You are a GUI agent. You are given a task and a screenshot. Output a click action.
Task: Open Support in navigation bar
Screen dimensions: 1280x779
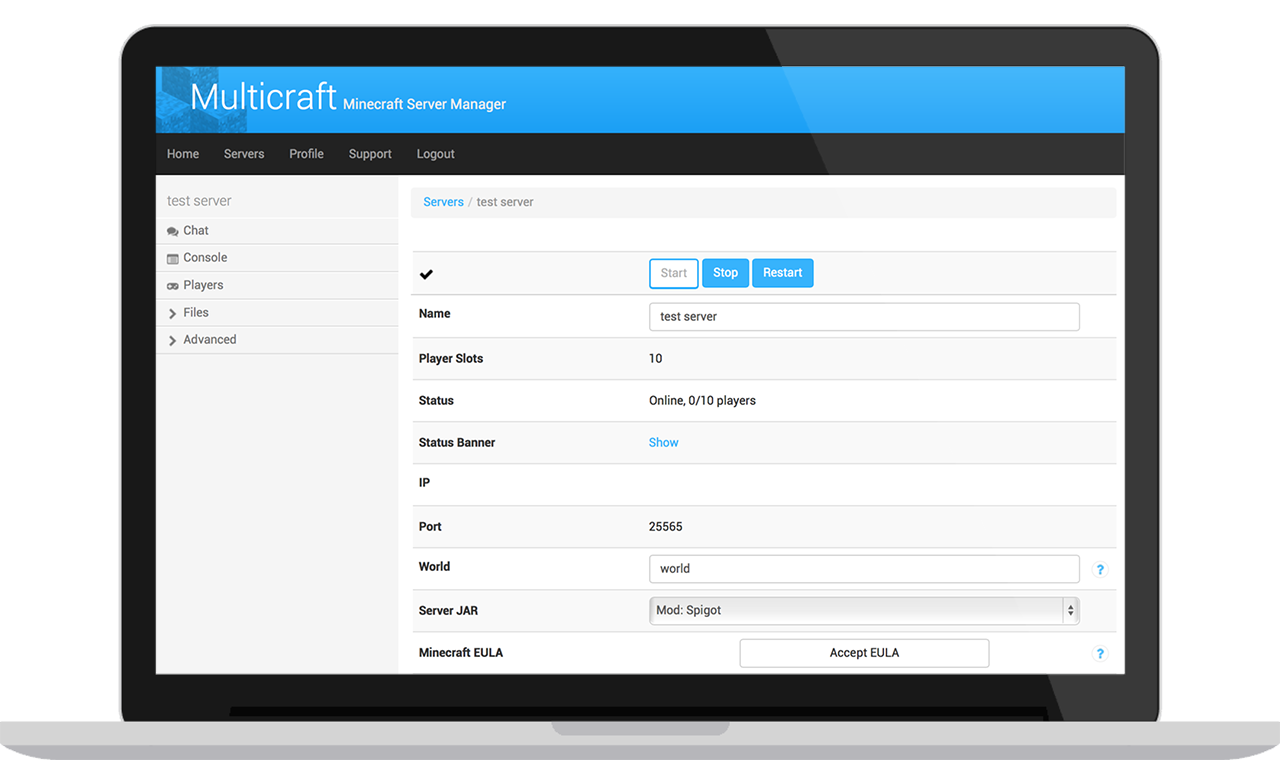pyautogui.click(x=370, y=154)
